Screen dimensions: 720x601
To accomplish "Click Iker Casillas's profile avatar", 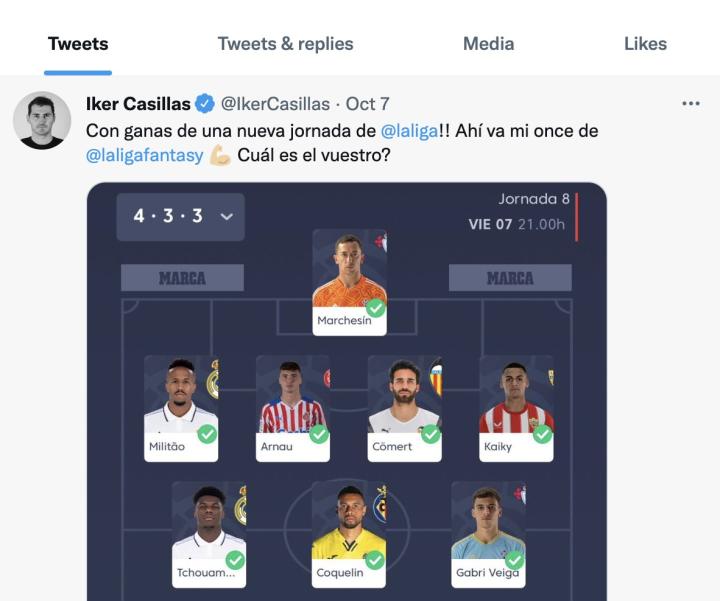I will point(42,121).
